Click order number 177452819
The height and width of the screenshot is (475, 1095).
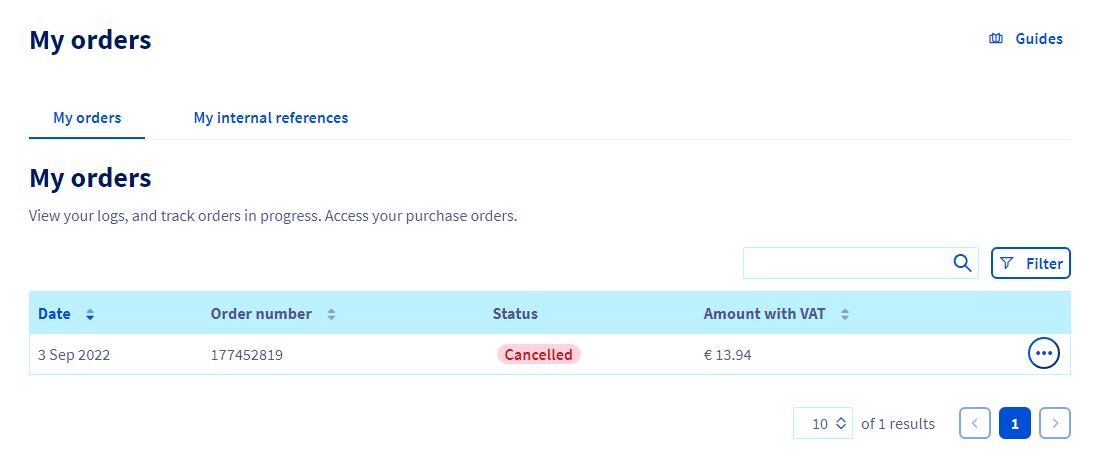[247, 354]
